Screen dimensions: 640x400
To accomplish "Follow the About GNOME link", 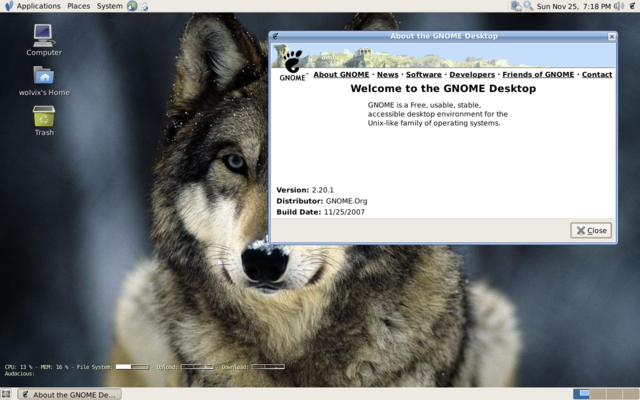I will (x=341, y=75).
